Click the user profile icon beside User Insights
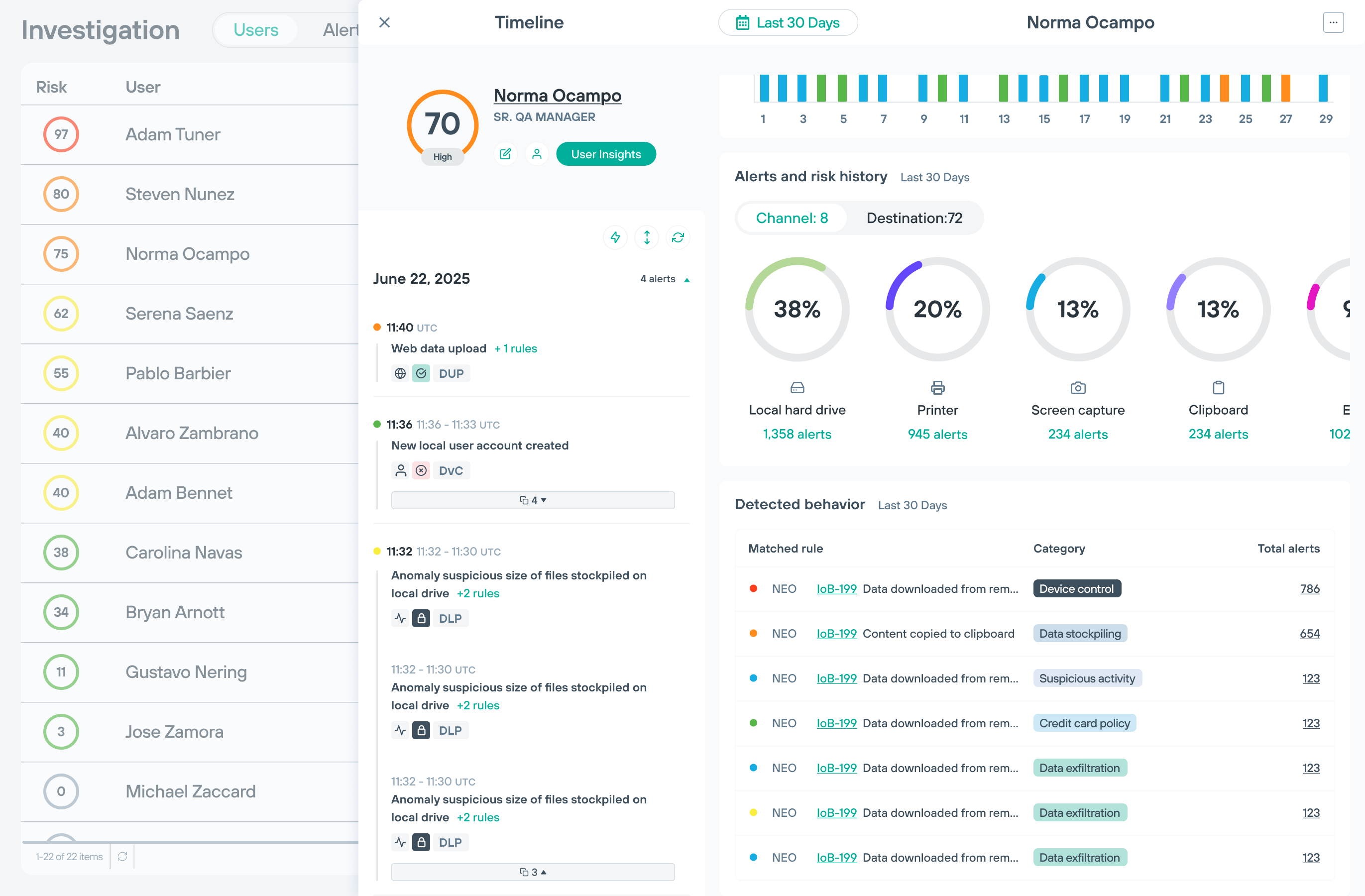Screen dimensions: 1365x896 coord(537,154)
